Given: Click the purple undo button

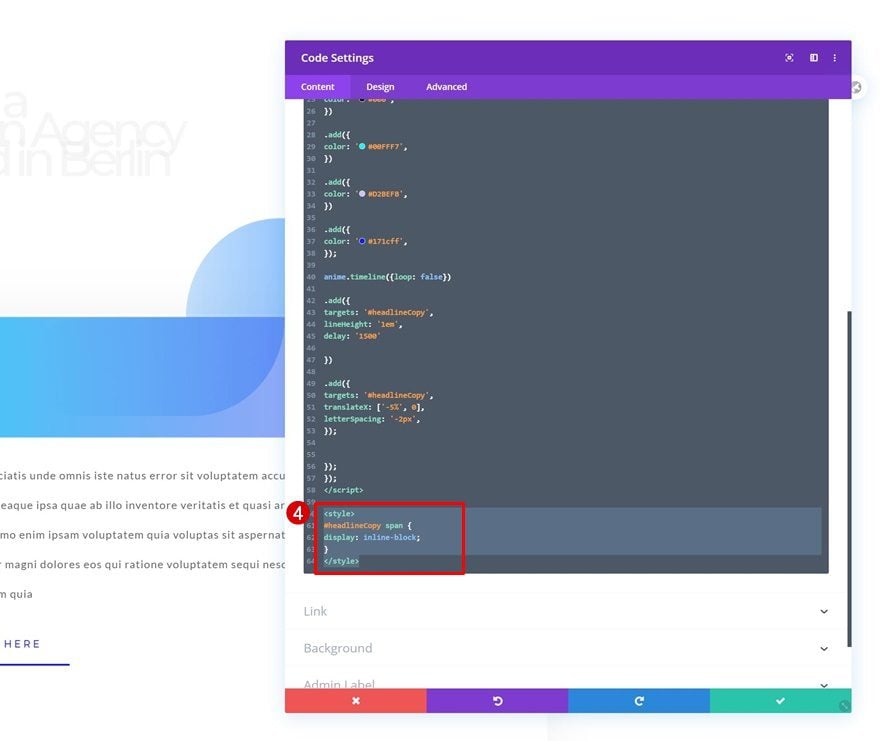Looking at the screenshot, I should coord(497,701).
